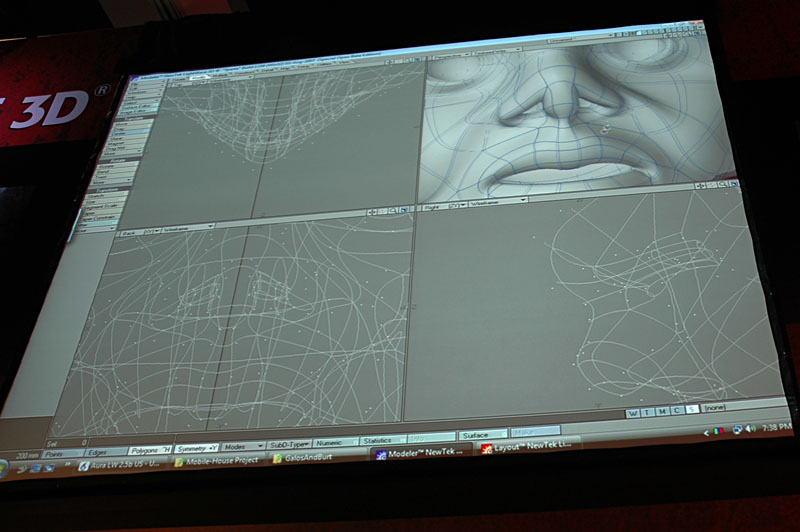This screenshot has width=800, height=532.
Task: Open the Modes dropdown
Action: click(243, 446)
